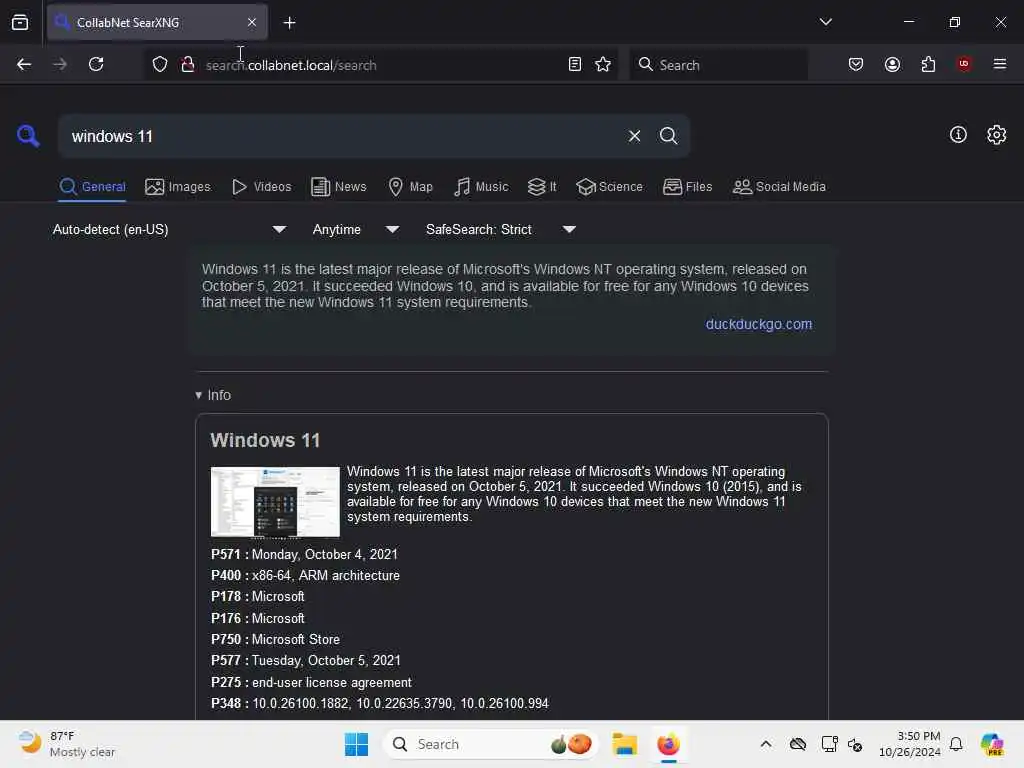Viewport: 1024px width, 768px height.
Task: Open the notifications bell
Action: click(x=956, y=744)
